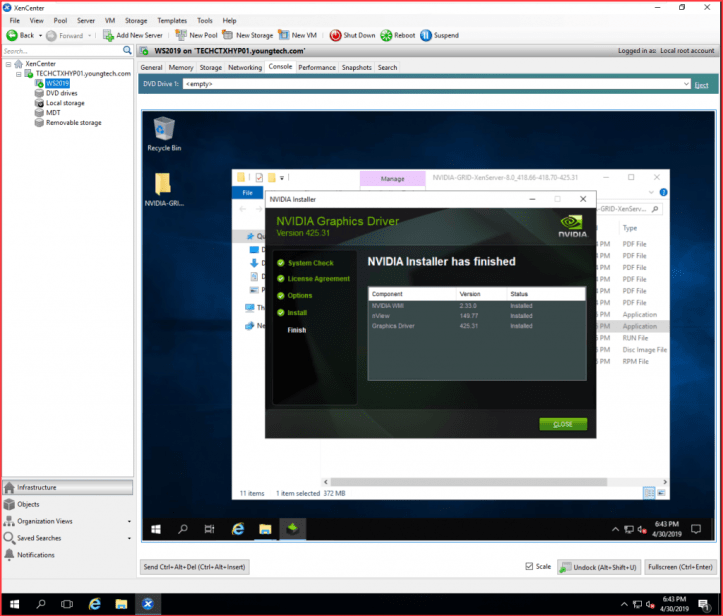Click File Explorer on host taskbar
The width and height of the screenshot is (723, 616).
(121, 604)
